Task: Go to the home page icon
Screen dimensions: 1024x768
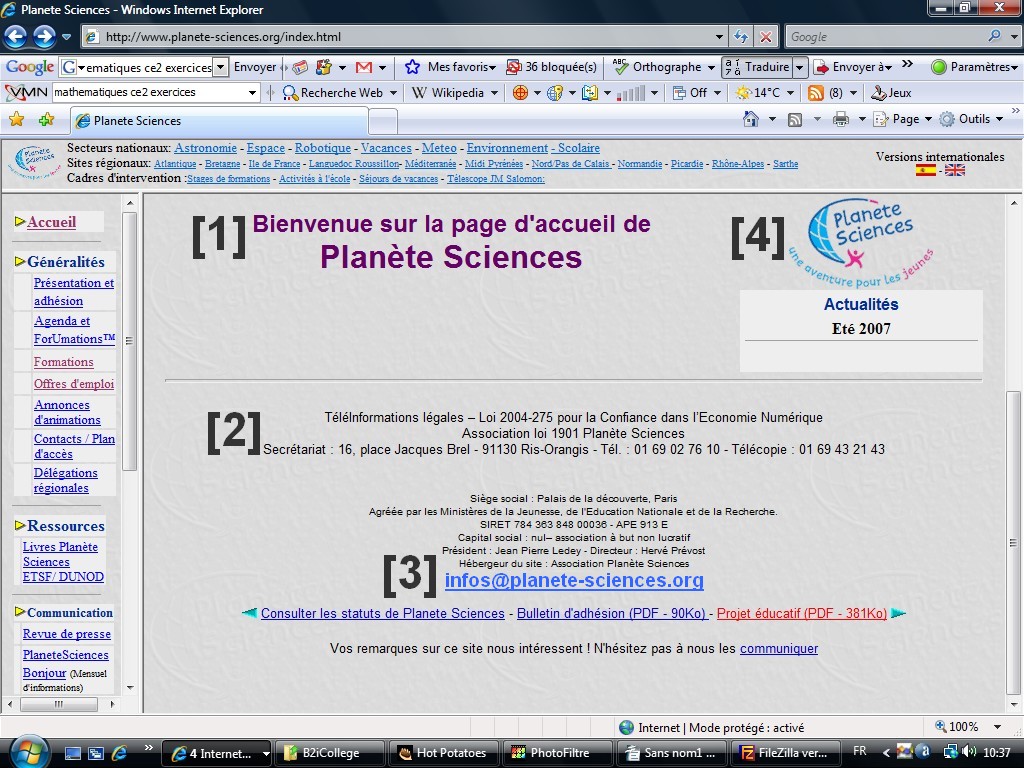Action: click(x=751, y=119)
